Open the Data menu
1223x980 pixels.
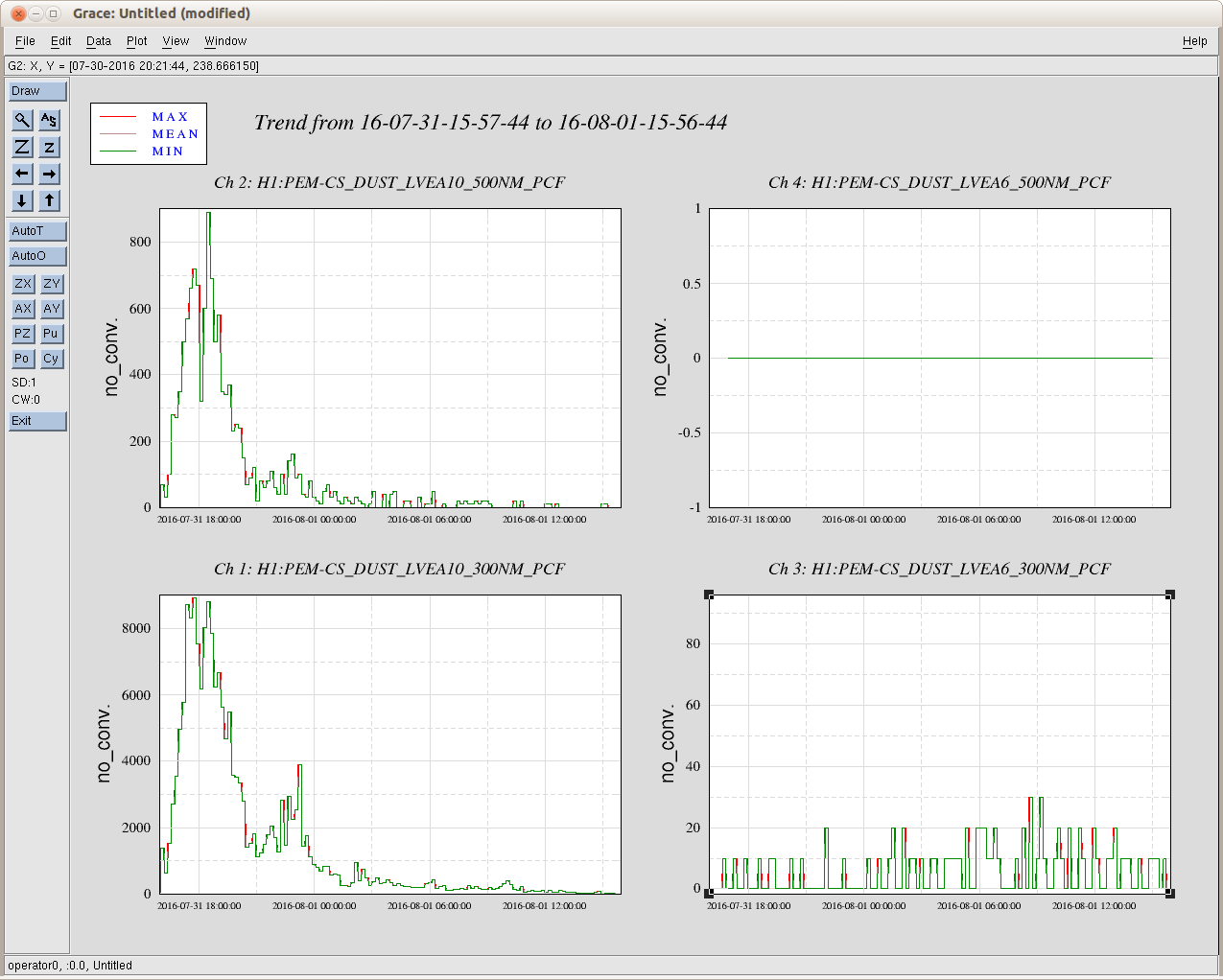99,41
